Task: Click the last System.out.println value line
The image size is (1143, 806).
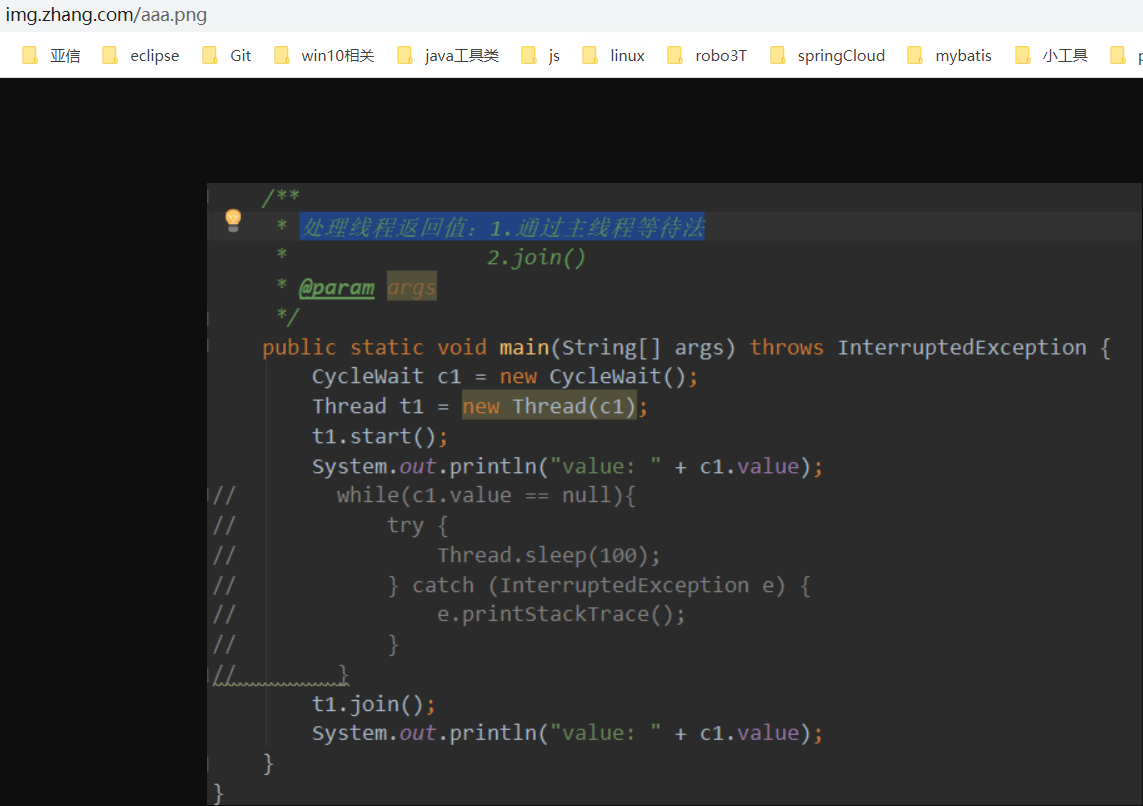Action: 568,732
